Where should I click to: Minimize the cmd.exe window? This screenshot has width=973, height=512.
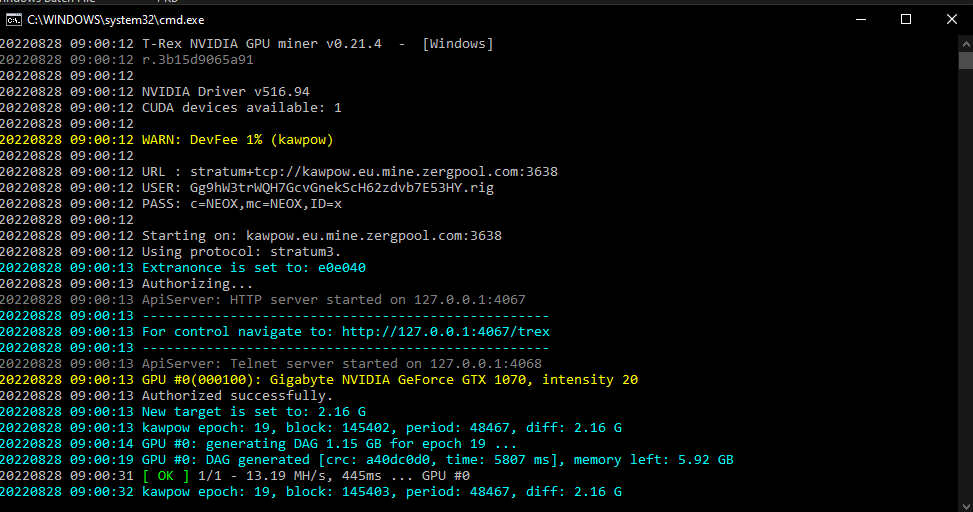pyautogui.click(x=861, y=19)
